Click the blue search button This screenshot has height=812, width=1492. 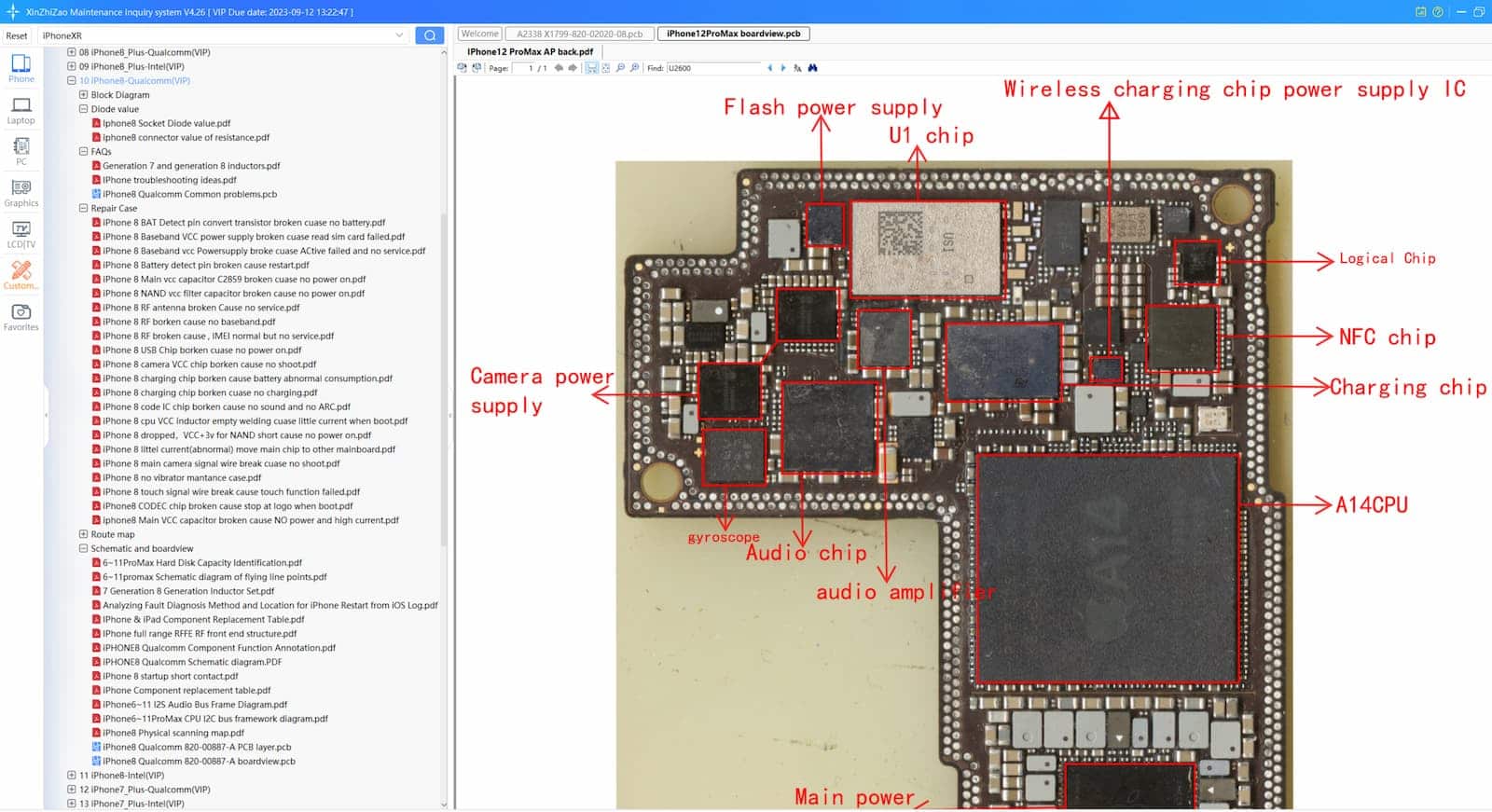pyautogui.click(x=429, y=35)
